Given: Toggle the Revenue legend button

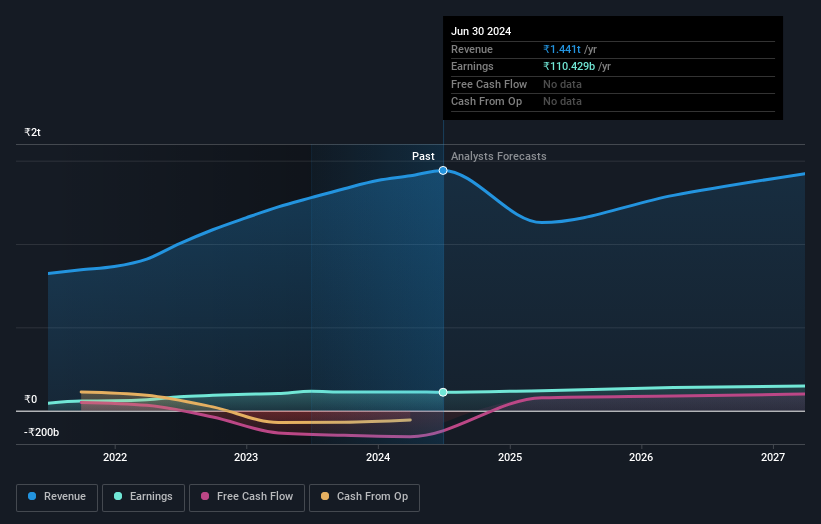Looking at the screenshot, I should tap(57, 497).
